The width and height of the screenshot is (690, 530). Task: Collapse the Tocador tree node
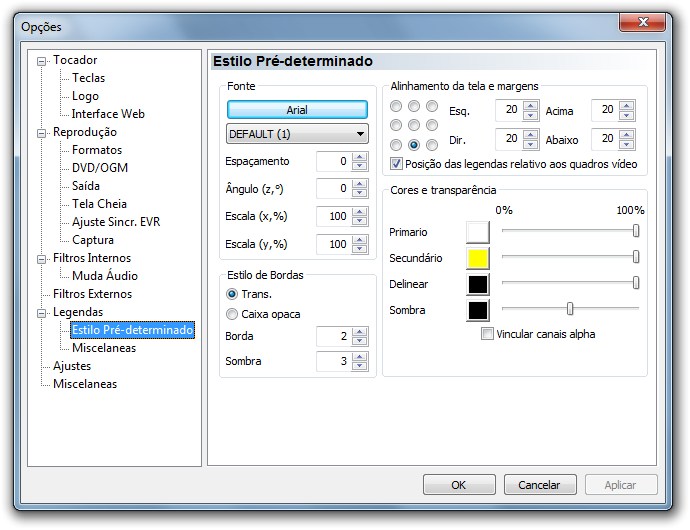tap(41, 61)
